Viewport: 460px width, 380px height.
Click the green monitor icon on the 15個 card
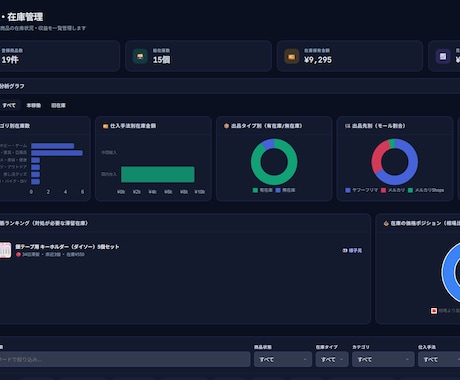(140, 56)
